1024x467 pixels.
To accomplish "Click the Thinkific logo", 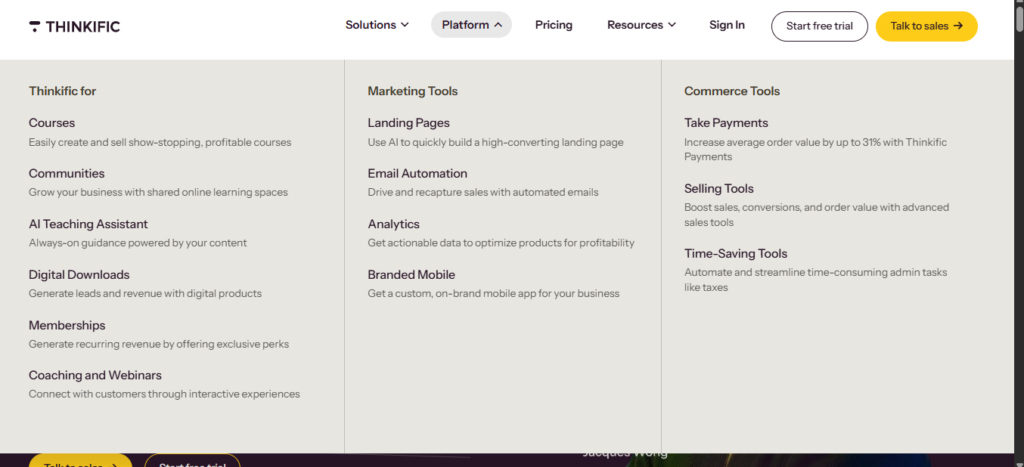I will [x=74, y=26].
